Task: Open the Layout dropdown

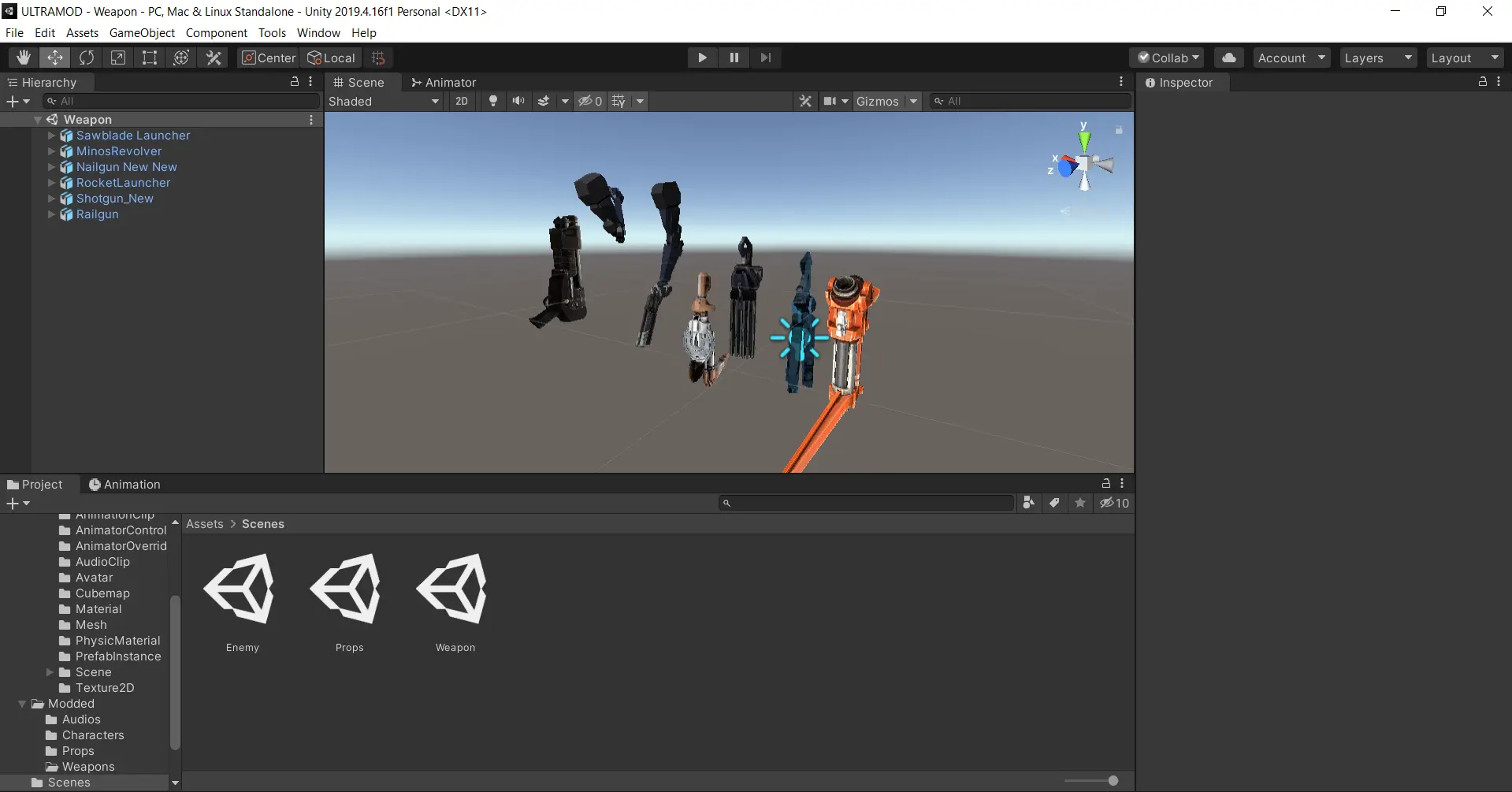Action: 1466,58
